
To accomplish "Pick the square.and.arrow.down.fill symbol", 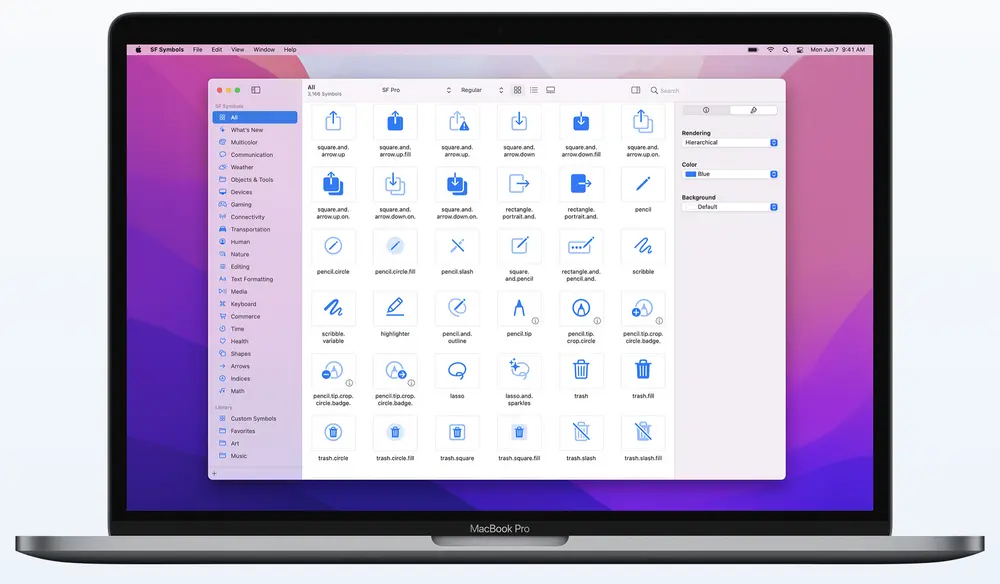I will pyautogui.click(x=581, y=122).
